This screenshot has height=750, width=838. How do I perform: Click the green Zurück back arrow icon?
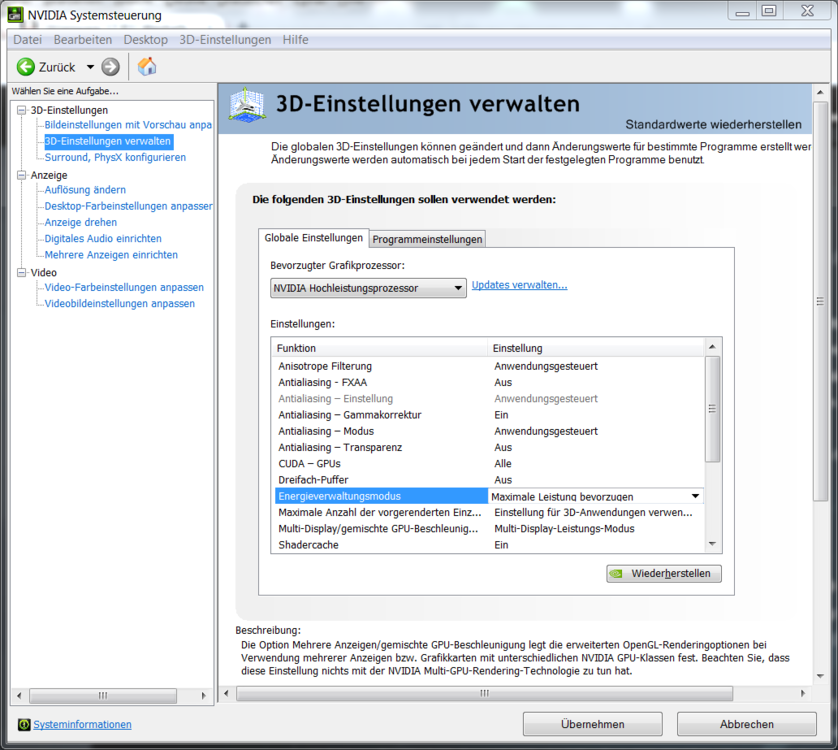point(26,67)
